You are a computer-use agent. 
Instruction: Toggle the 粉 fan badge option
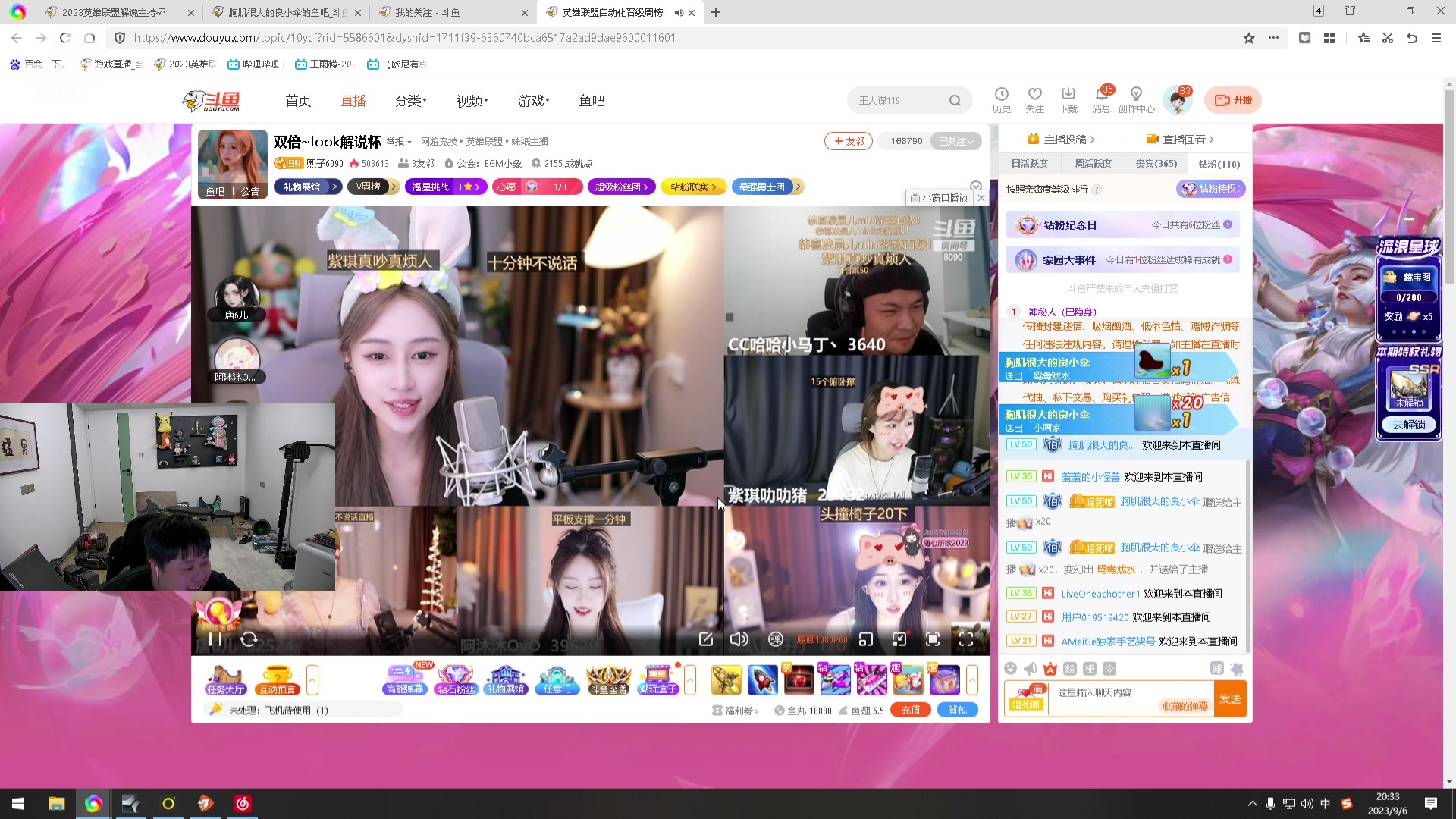pos(1070,669)
